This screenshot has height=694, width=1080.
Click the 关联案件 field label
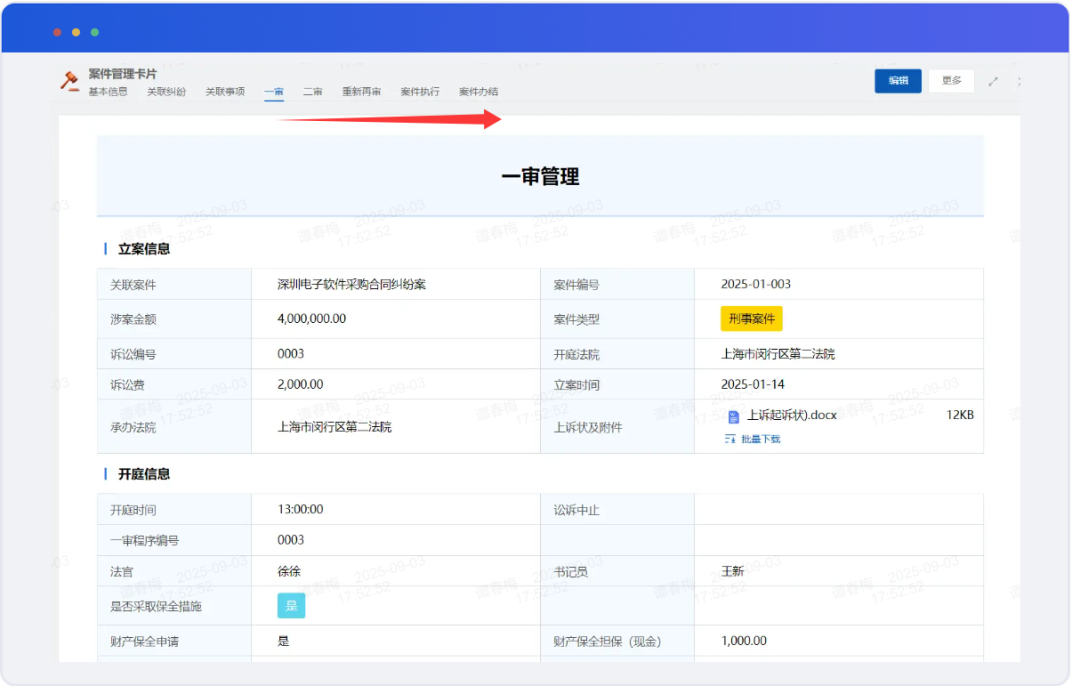pyautogui.click(x=134, y=287)
